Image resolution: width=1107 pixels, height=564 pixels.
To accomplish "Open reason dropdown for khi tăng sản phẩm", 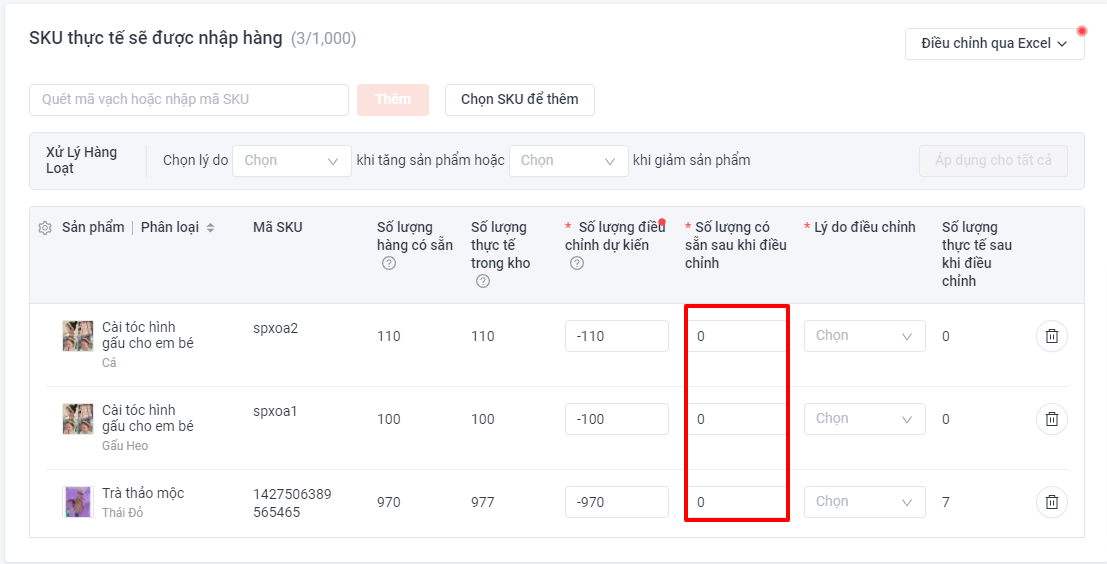I will coord(292,161).
